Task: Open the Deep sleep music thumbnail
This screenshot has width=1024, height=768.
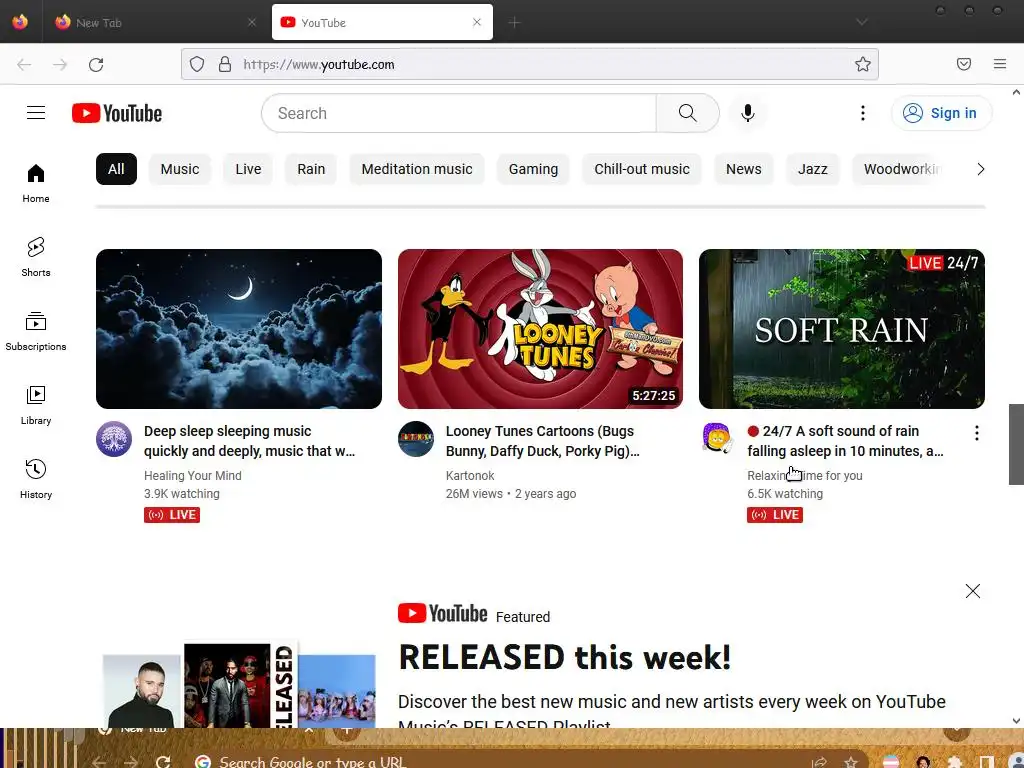Action: click(239, 328)
